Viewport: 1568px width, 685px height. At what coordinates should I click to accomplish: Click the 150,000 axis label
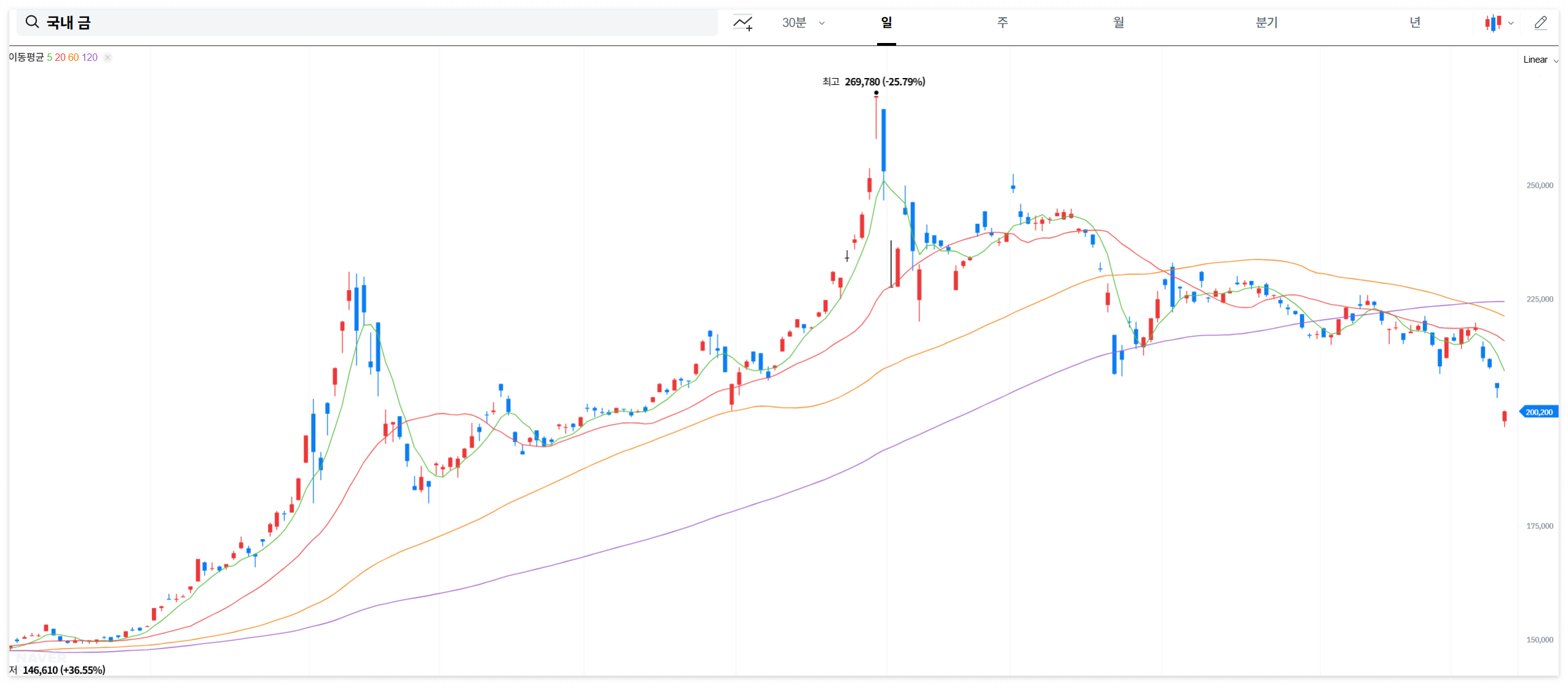pos(1539,639)
